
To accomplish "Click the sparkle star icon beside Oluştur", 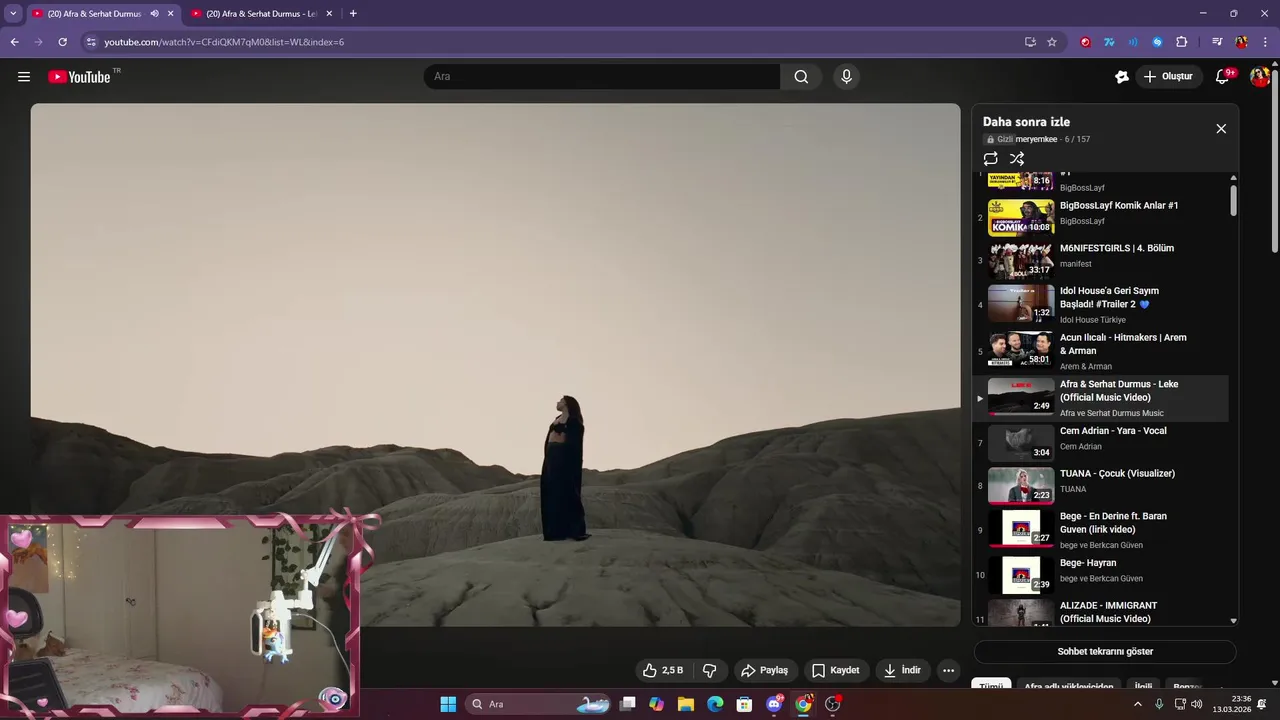I will pyautogui.click(x=1122, y=77).
